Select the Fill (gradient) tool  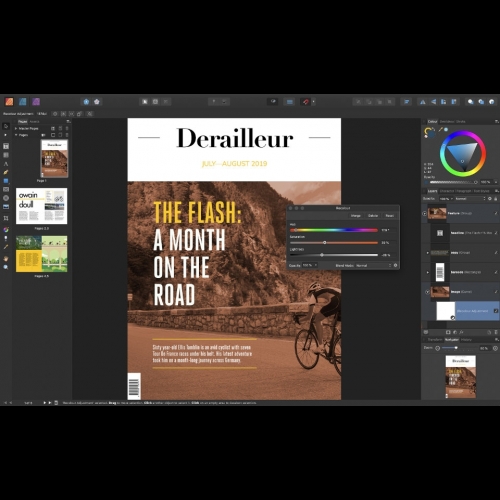tap(6, 229)
